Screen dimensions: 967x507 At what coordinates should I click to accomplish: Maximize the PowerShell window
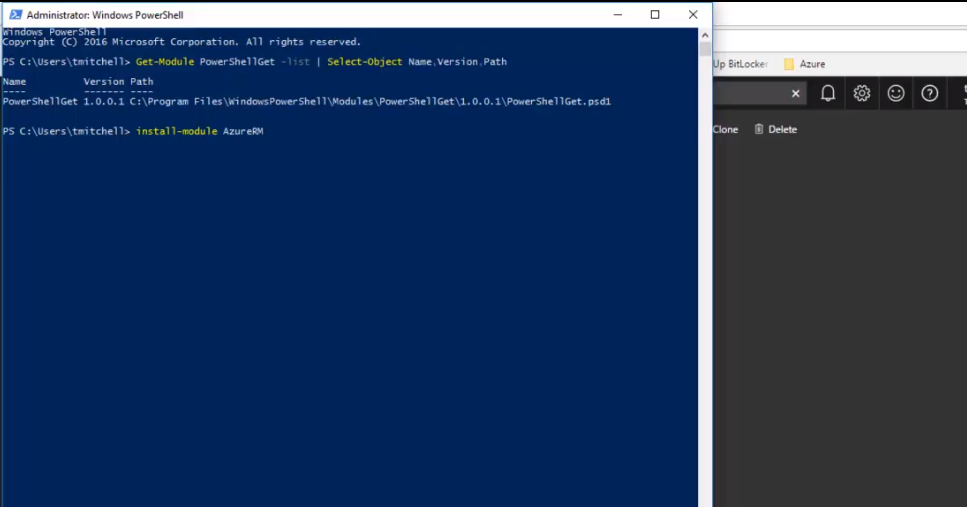point(655,15)
